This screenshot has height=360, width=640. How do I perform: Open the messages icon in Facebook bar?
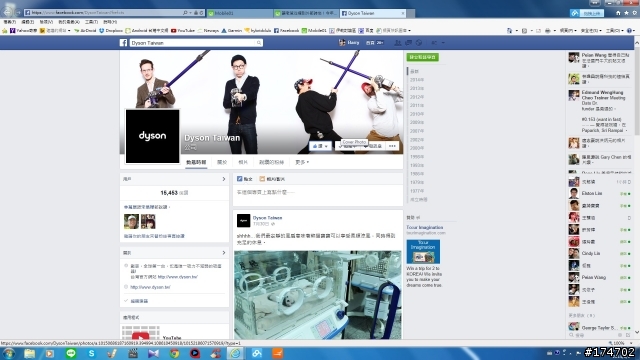(408, 42)
